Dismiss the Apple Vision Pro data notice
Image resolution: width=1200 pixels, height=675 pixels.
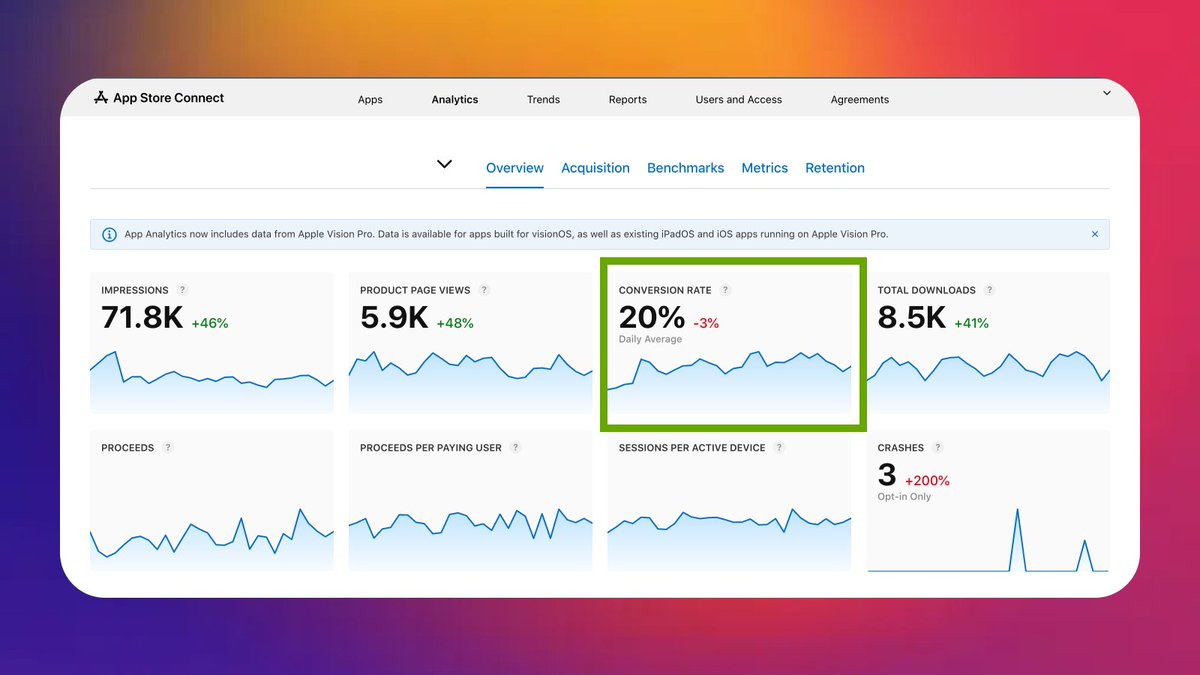coord(1094,234)
